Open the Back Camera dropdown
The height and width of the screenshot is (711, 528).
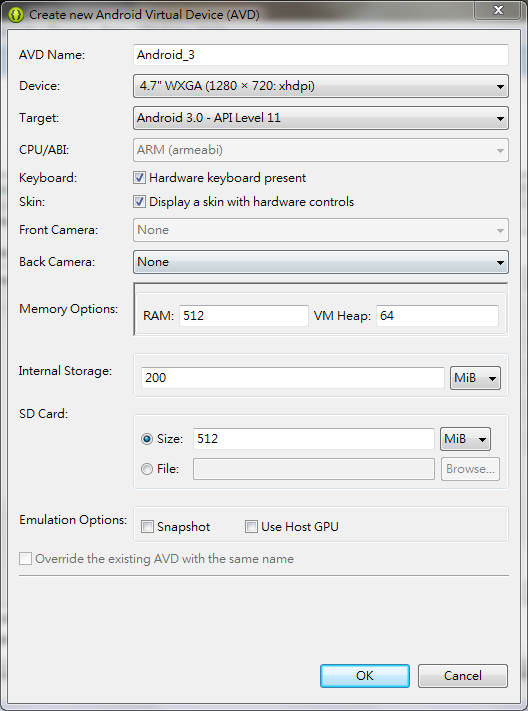click(x=321, y=262)
